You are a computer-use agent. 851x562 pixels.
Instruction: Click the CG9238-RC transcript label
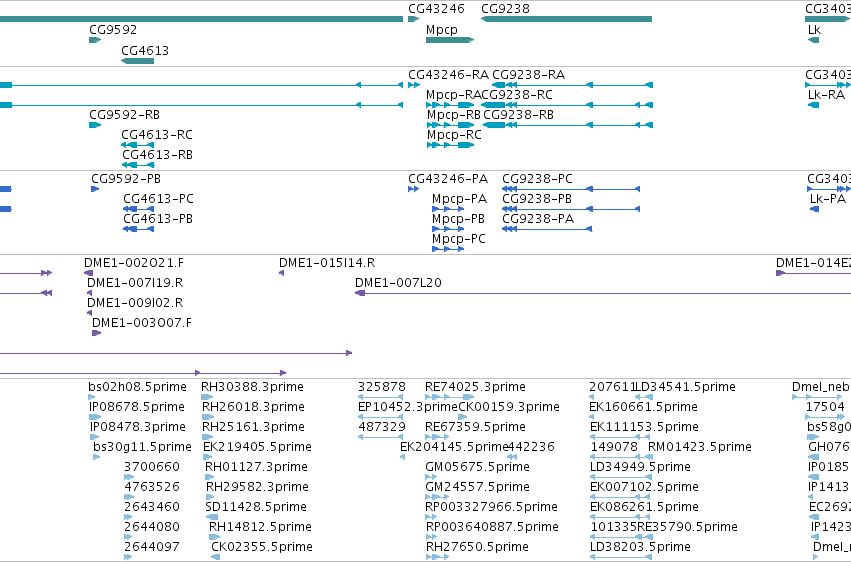tap(517, 95)
